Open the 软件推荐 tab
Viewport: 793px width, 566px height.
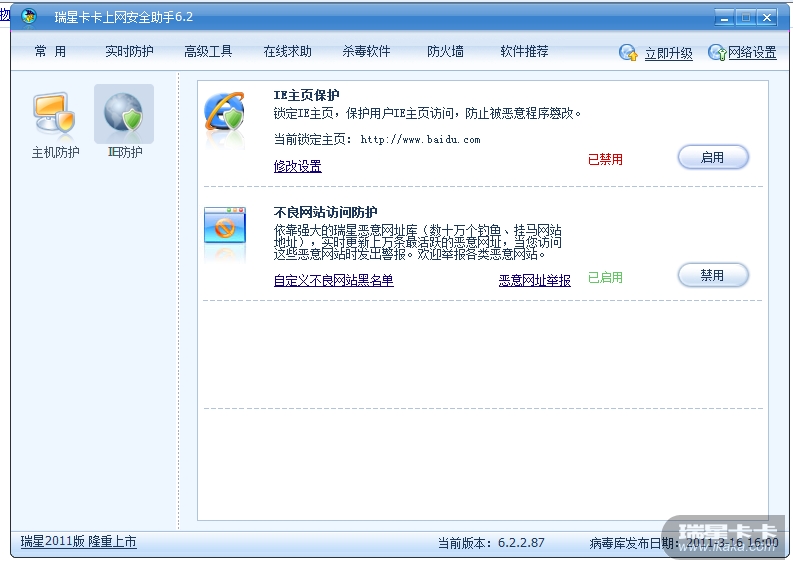[524, 51]
